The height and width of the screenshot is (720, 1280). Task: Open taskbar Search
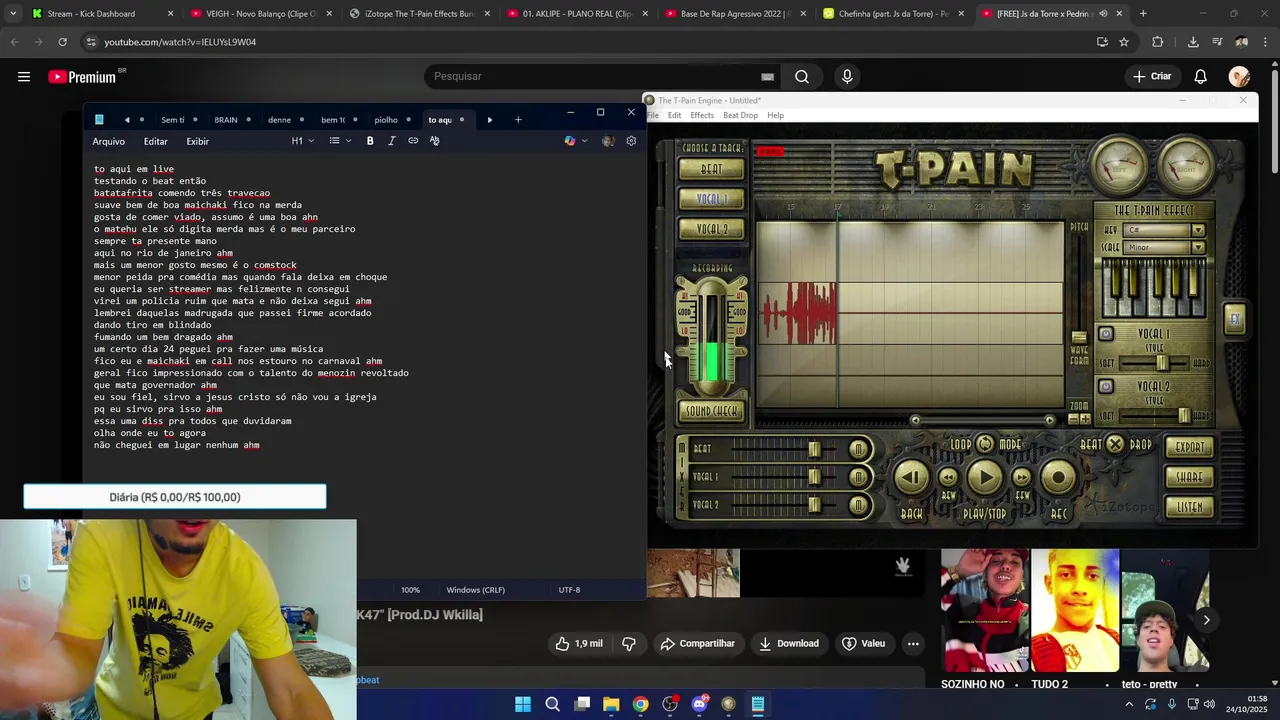pyautogui.click(x=552, y=705)
